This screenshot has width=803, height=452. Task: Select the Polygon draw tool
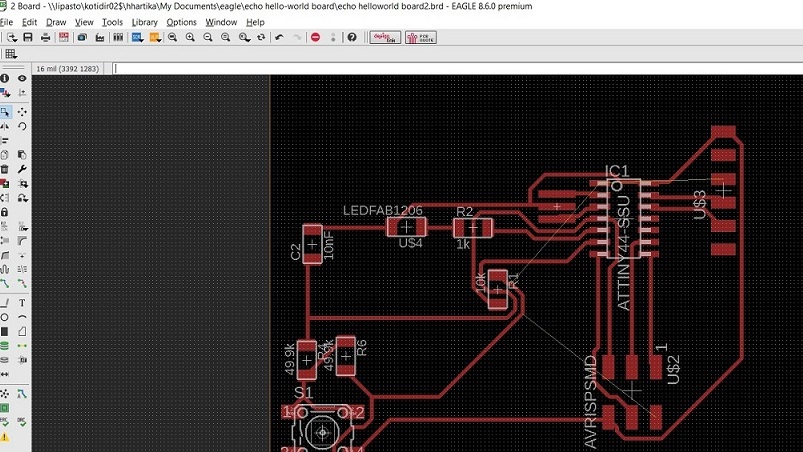click(22, 331)
